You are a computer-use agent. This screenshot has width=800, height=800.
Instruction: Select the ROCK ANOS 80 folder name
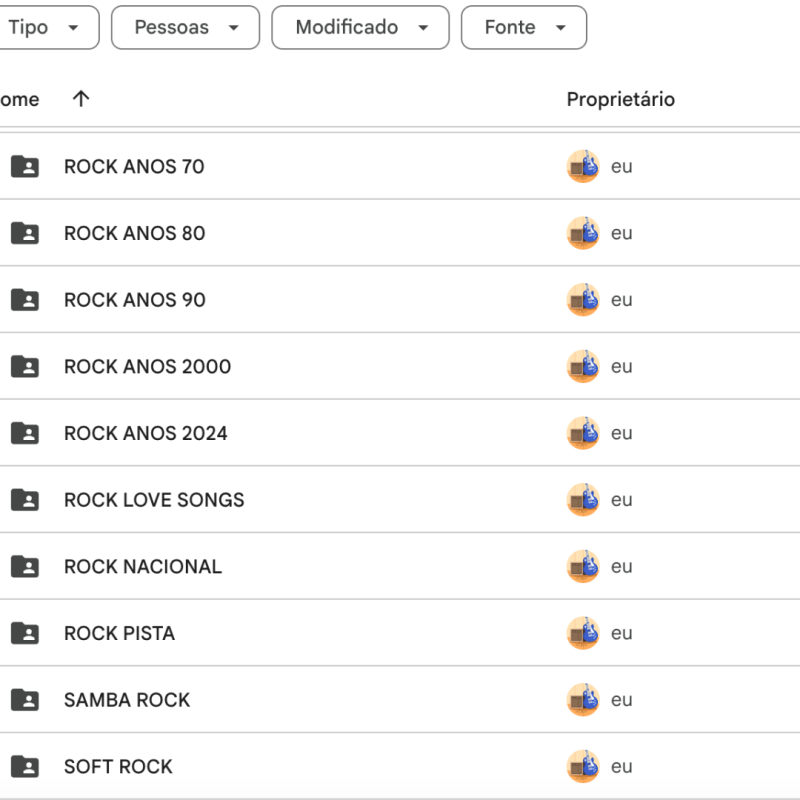pos(134,233)
